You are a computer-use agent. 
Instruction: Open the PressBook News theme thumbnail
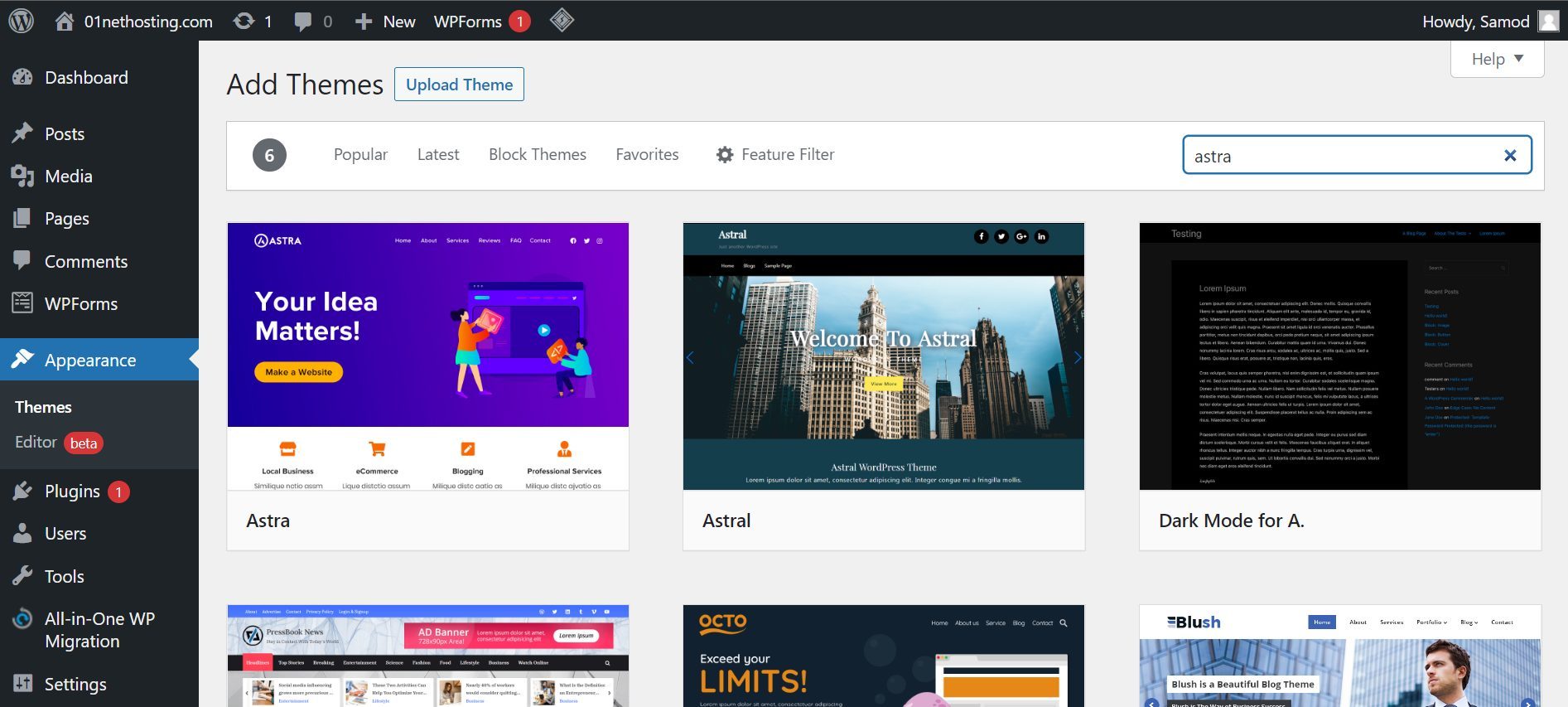(428, 656)
